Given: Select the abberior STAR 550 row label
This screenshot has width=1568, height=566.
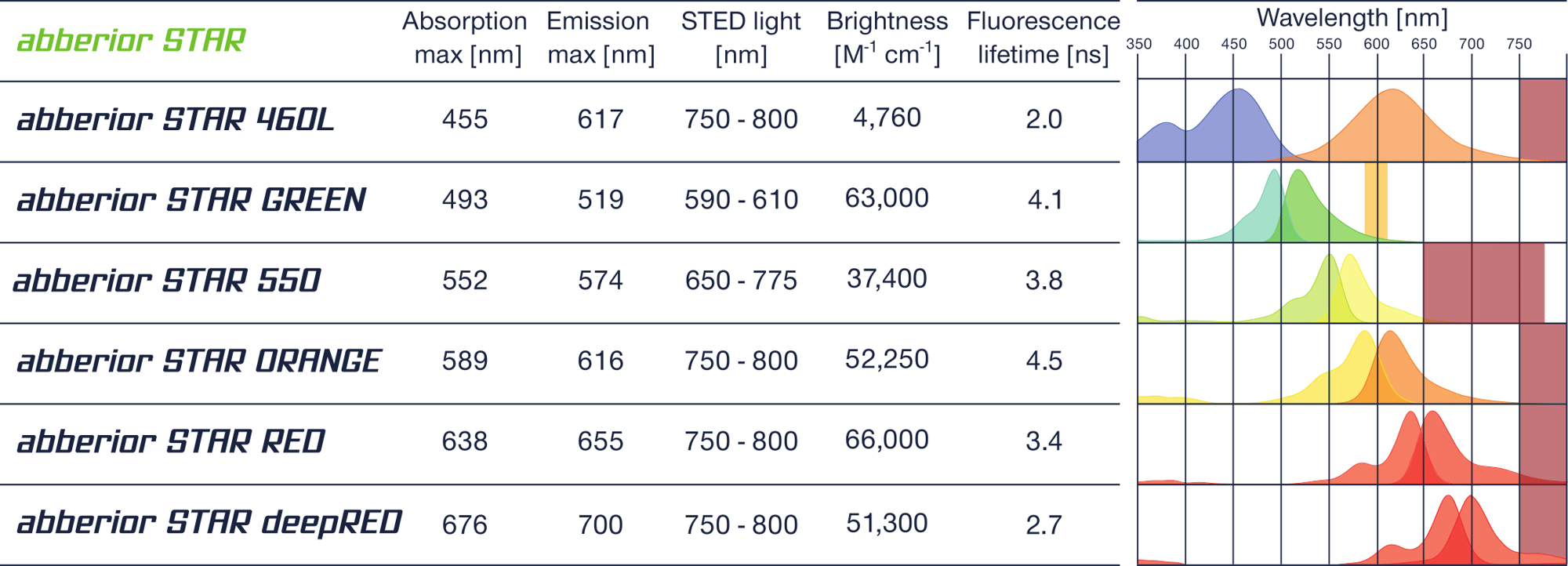Looking at the screenshot, I should click(x=167, y=281).
